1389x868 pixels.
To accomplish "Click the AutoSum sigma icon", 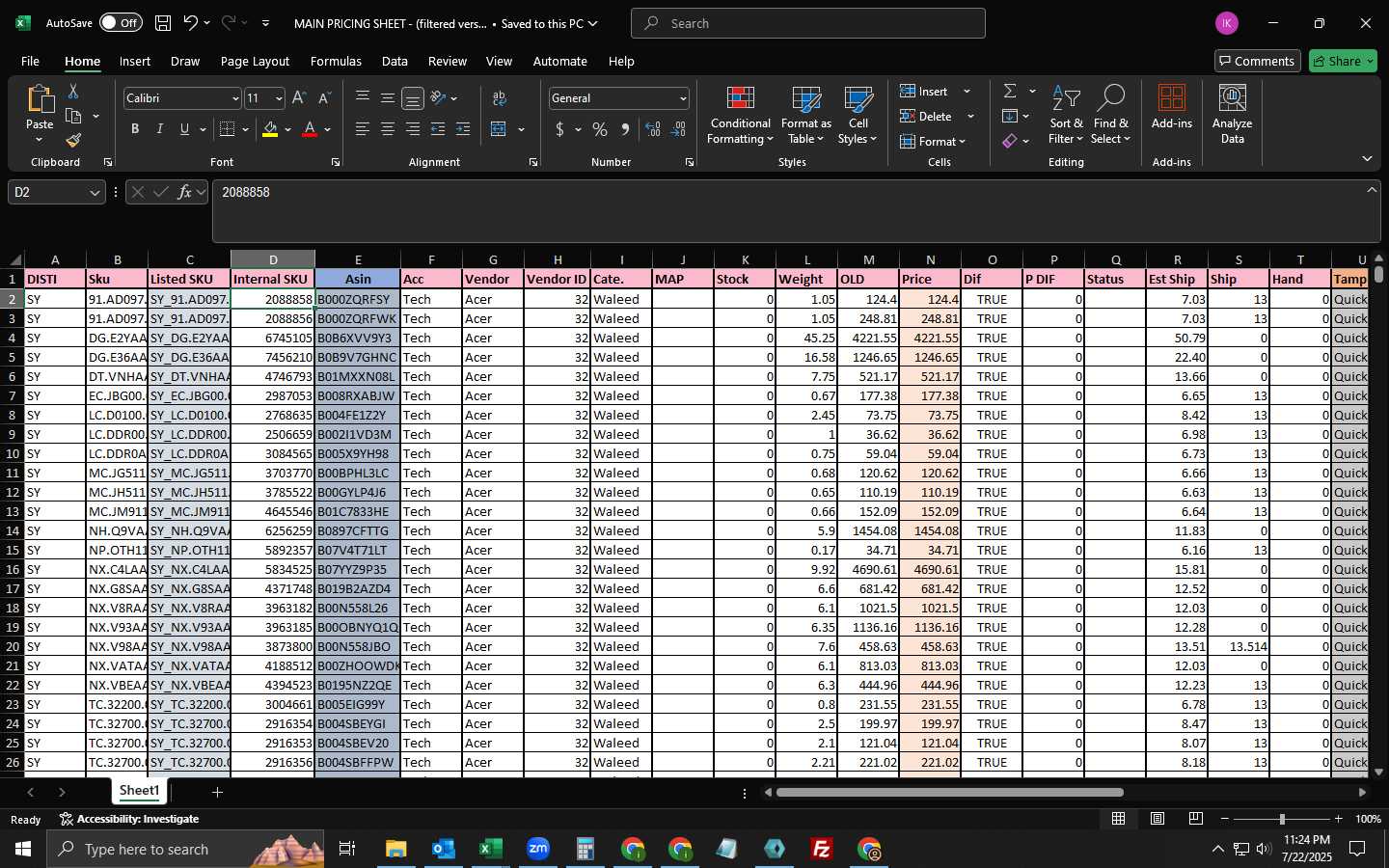I will 1010,91.
